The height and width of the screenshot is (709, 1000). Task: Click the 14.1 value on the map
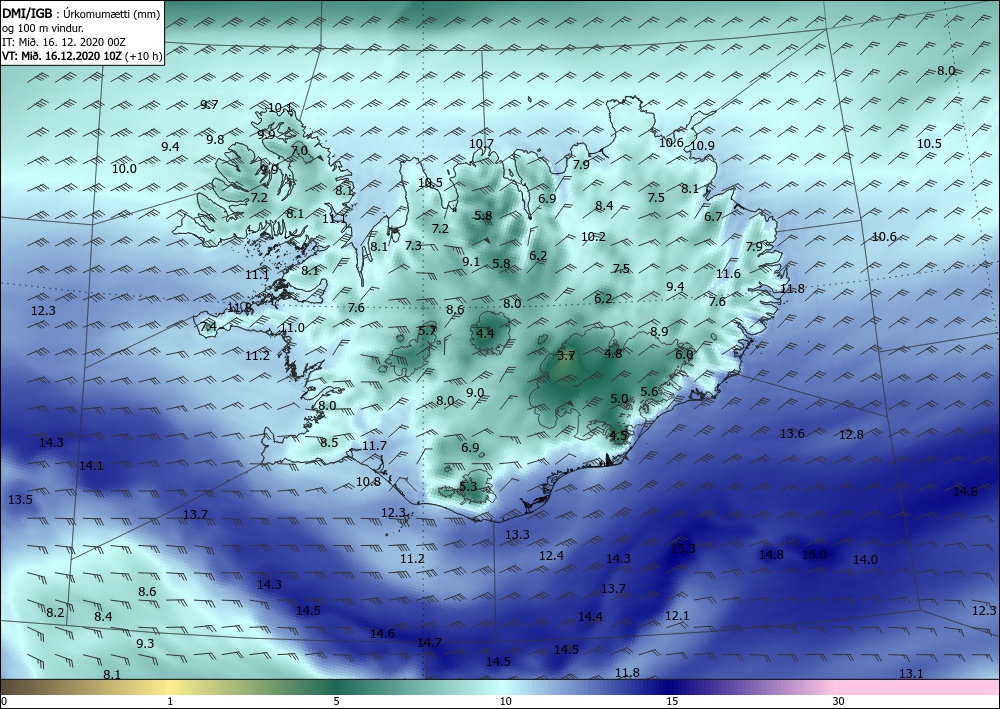91,466
